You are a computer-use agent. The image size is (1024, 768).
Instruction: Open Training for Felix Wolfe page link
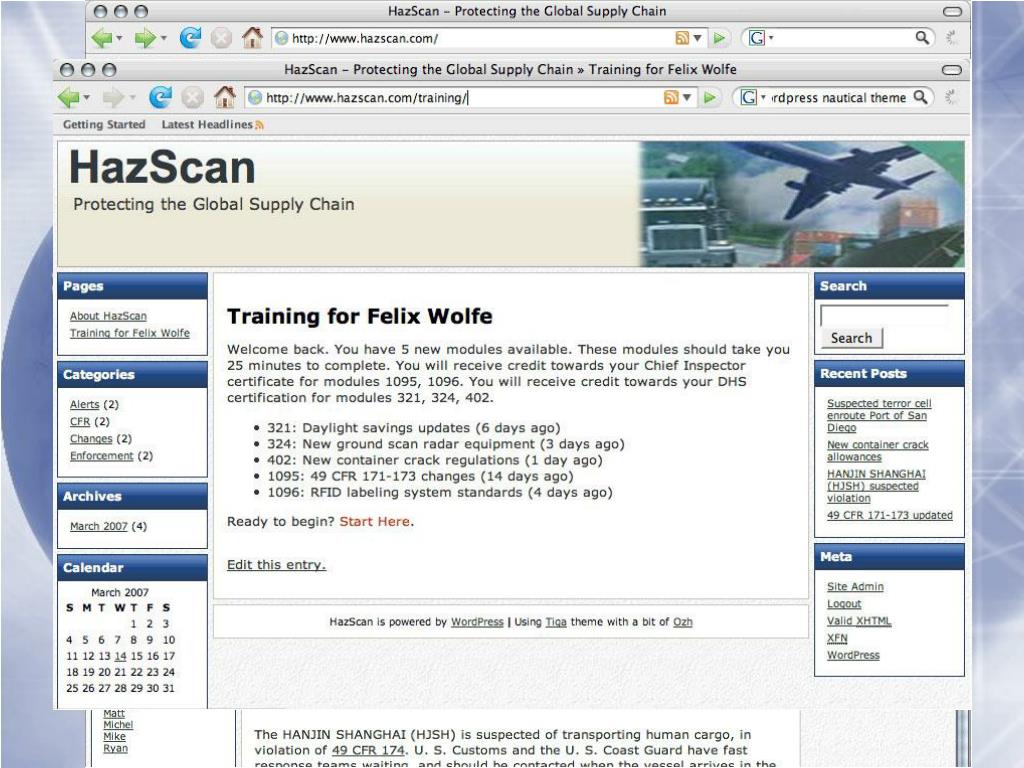point(130,333)
